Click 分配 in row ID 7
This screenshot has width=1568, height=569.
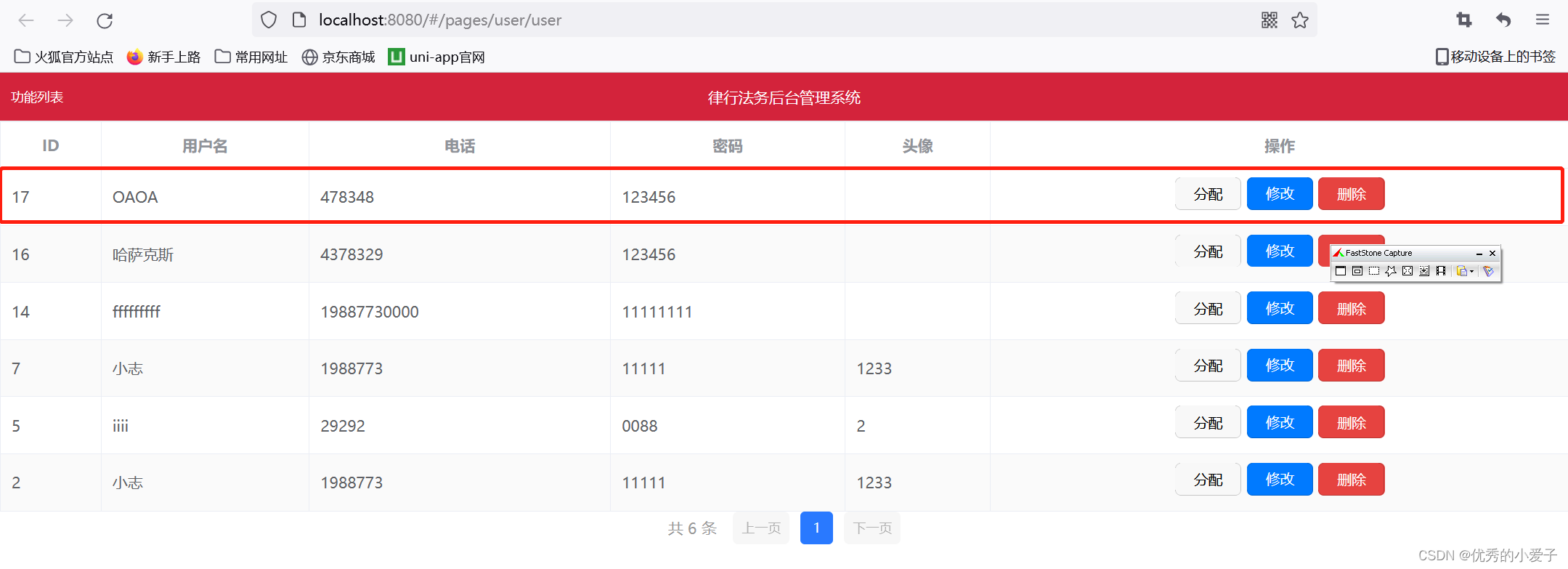1208,366
